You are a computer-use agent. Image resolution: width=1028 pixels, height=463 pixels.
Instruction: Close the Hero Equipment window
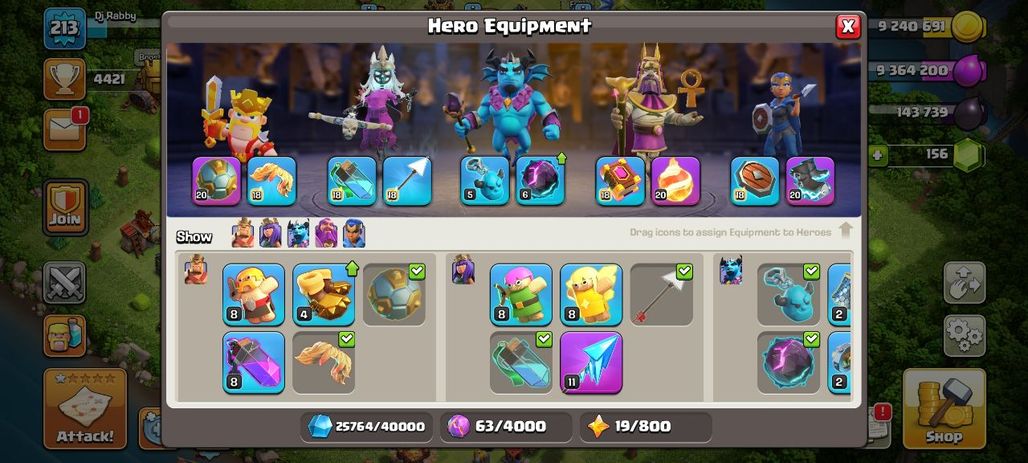pyautogui.click(x=848, y=26)
